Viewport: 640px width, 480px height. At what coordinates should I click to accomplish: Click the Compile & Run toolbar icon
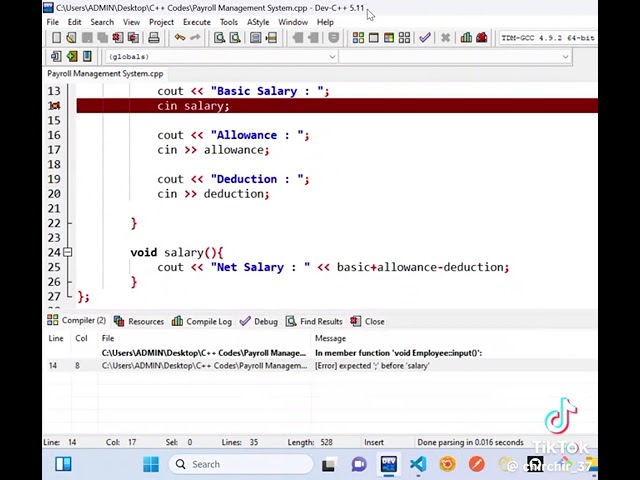pyautogui.click(x=389, y=38)
